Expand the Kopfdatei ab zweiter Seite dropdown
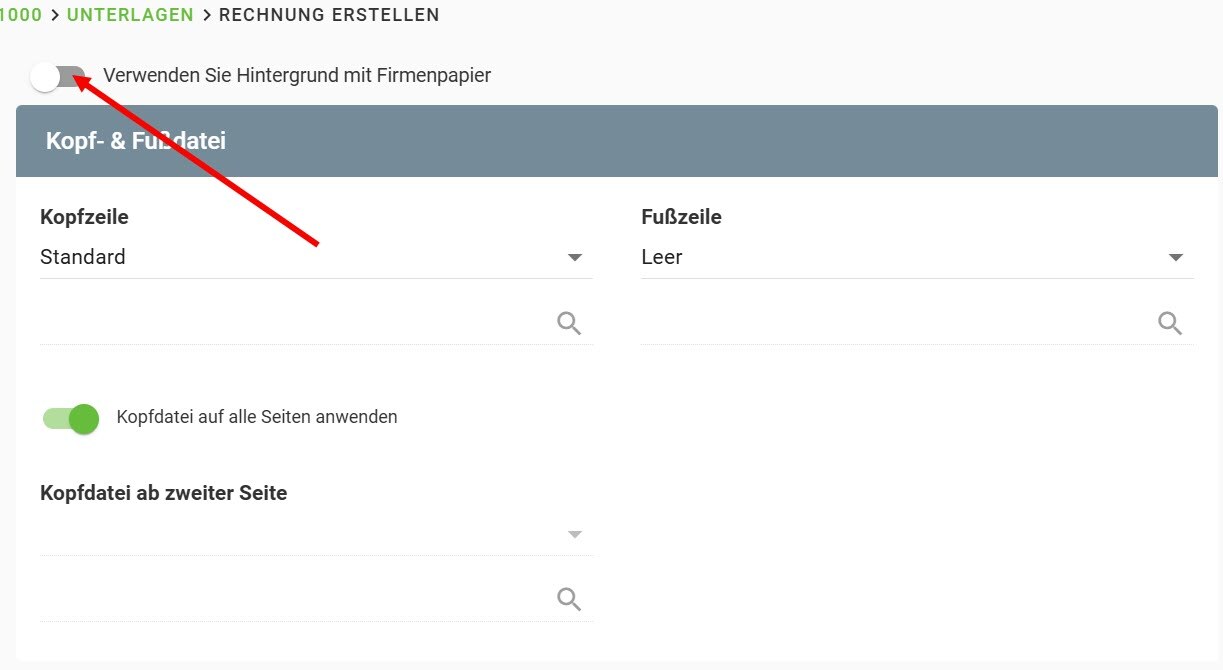This screenshot has width=1223, height=670. coord(300,533)
